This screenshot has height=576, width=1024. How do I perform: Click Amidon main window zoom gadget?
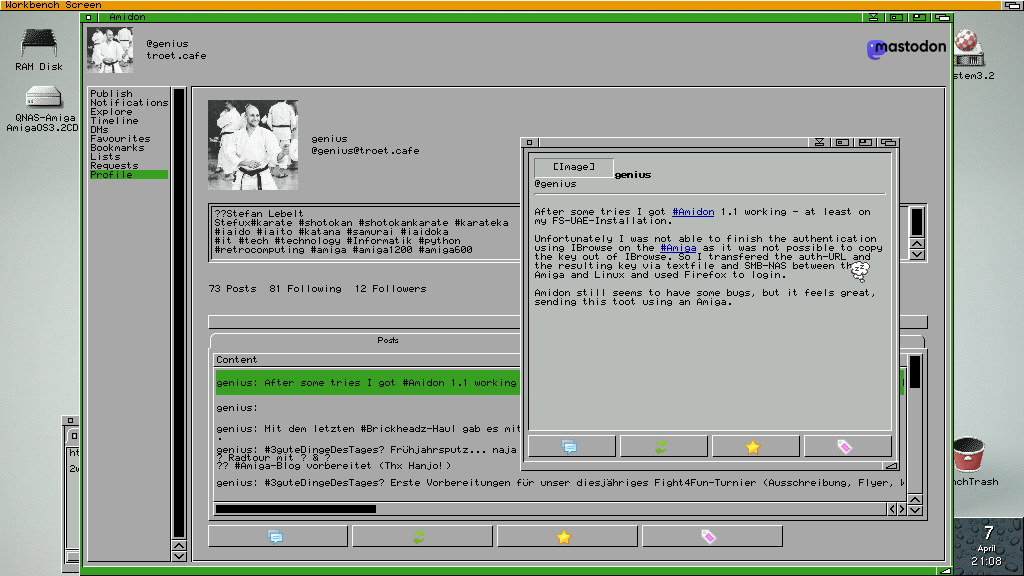[x=919, y=17]
